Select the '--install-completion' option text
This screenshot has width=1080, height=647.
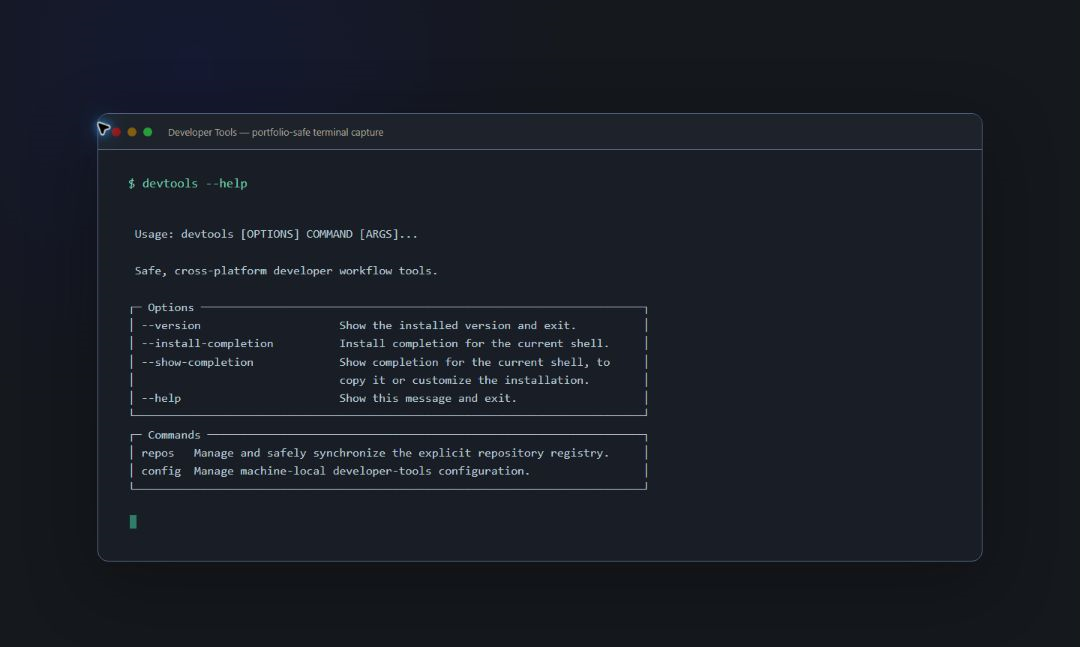[207, 343]
